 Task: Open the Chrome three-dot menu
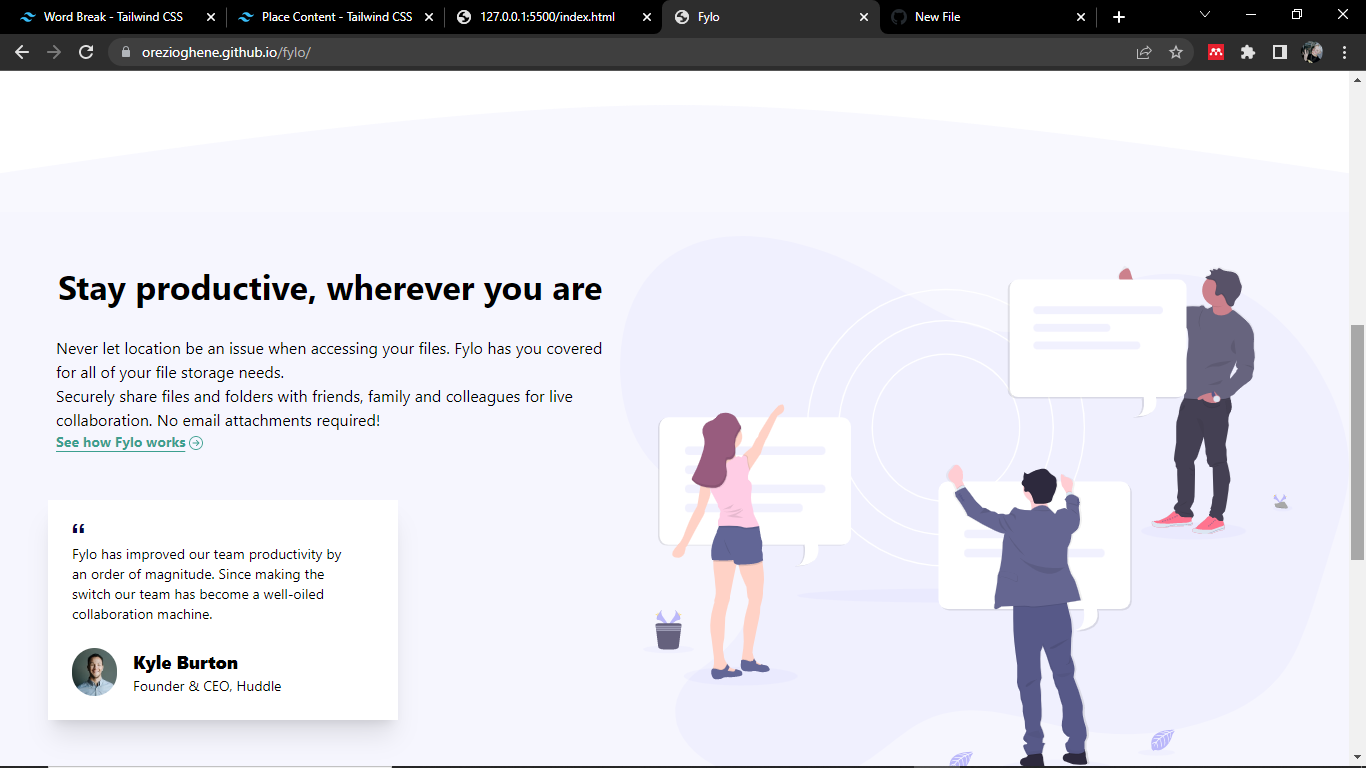coord(1345,51)
